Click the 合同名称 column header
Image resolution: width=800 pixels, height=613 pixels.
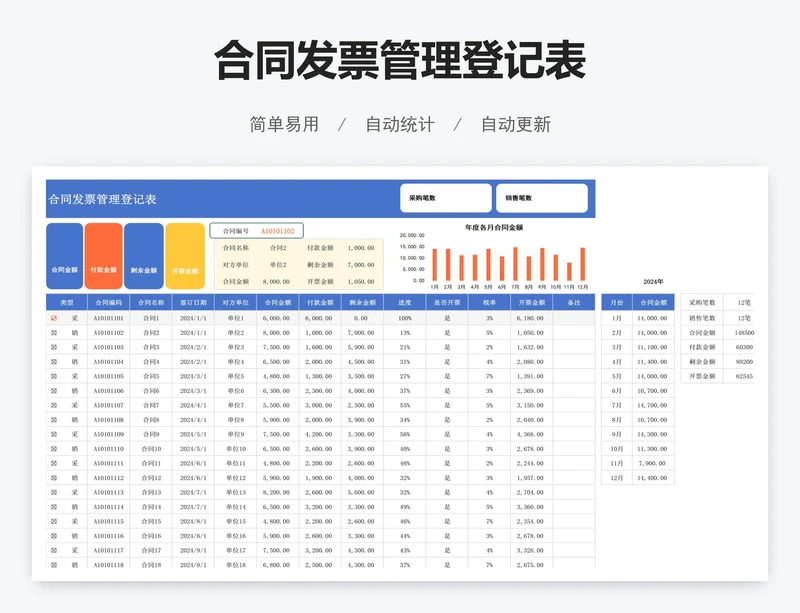click(151, 302)
